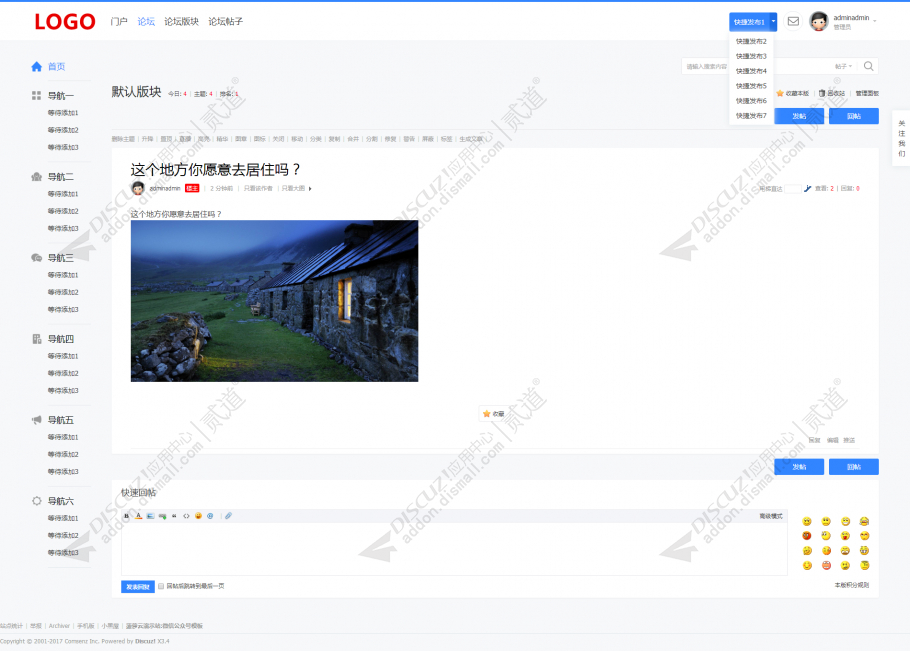This screenshot has height=651, width=910.
Task: Click the top 发帖 button
Action: coord(799,116)
